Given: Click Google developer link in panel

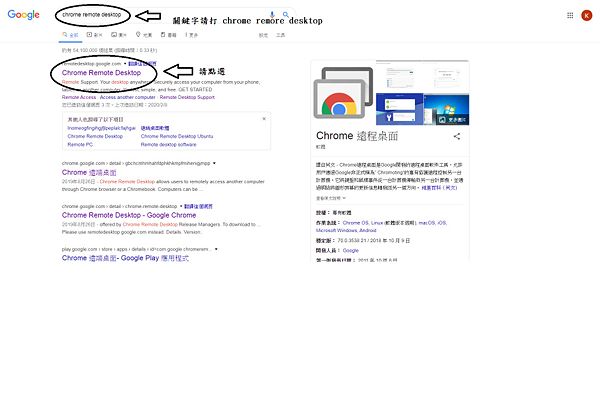Looking at the screenshot, I should (x=351, y=250).
